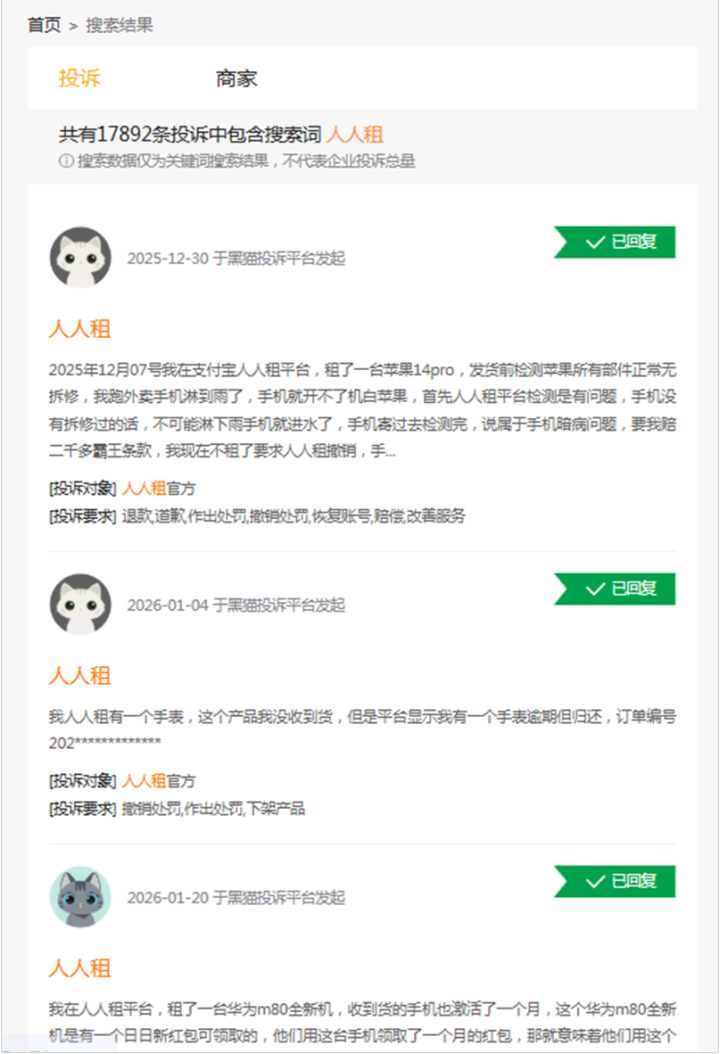720x1054 pixels.
Task: Click cat avatar of 2026-01-04 complaint
Action: click(x=81, y=604)
